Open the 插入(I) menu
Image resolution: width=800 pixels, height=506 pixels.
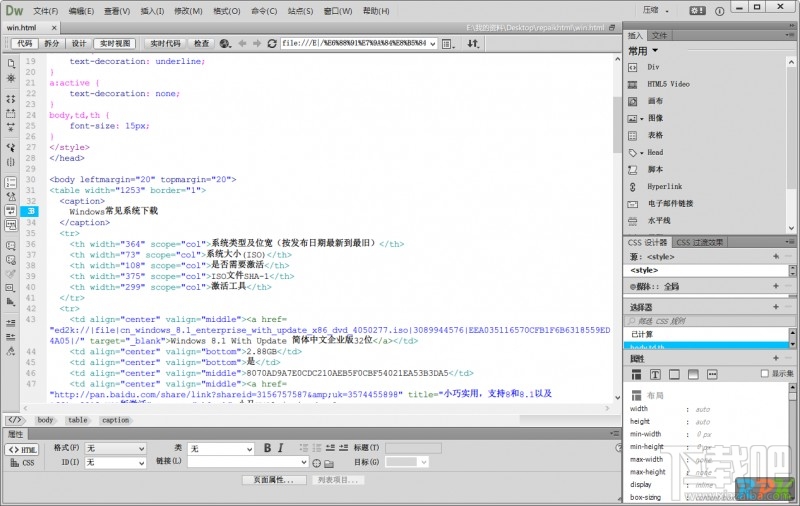click(x=152, y=11)
